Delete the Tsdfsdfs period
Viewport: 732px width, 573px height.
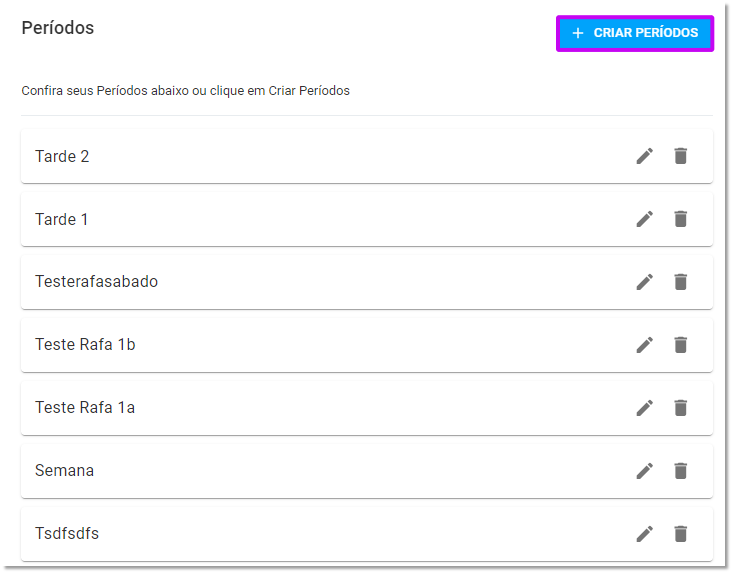point(681,534)
